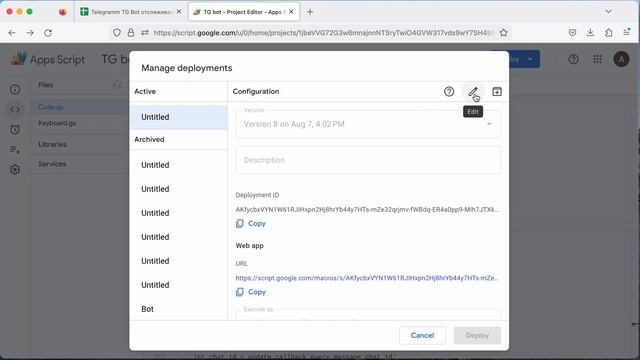
Task: Archive the active deployment with archive icon
Action: point(497,92)
